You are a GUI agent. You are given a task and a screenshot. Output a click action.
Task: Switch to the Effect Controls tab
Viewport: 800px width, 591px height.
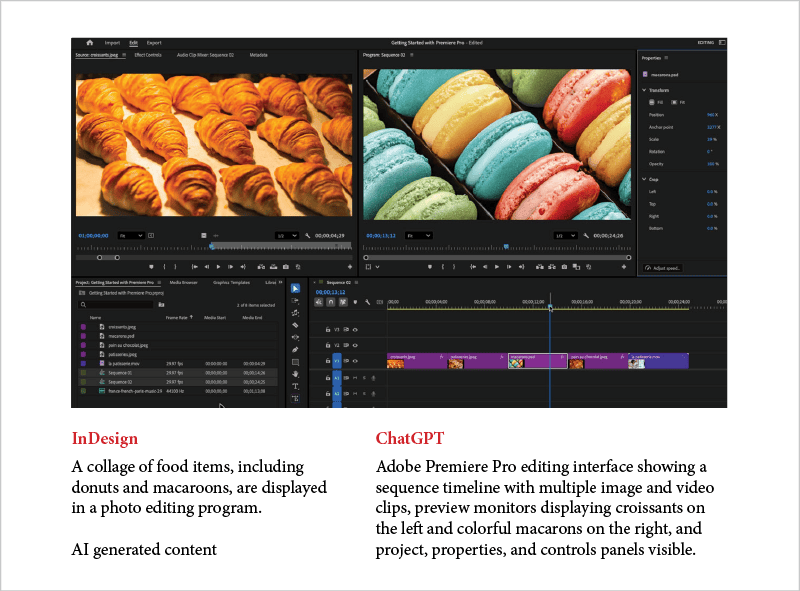click(x=148, y=55)
